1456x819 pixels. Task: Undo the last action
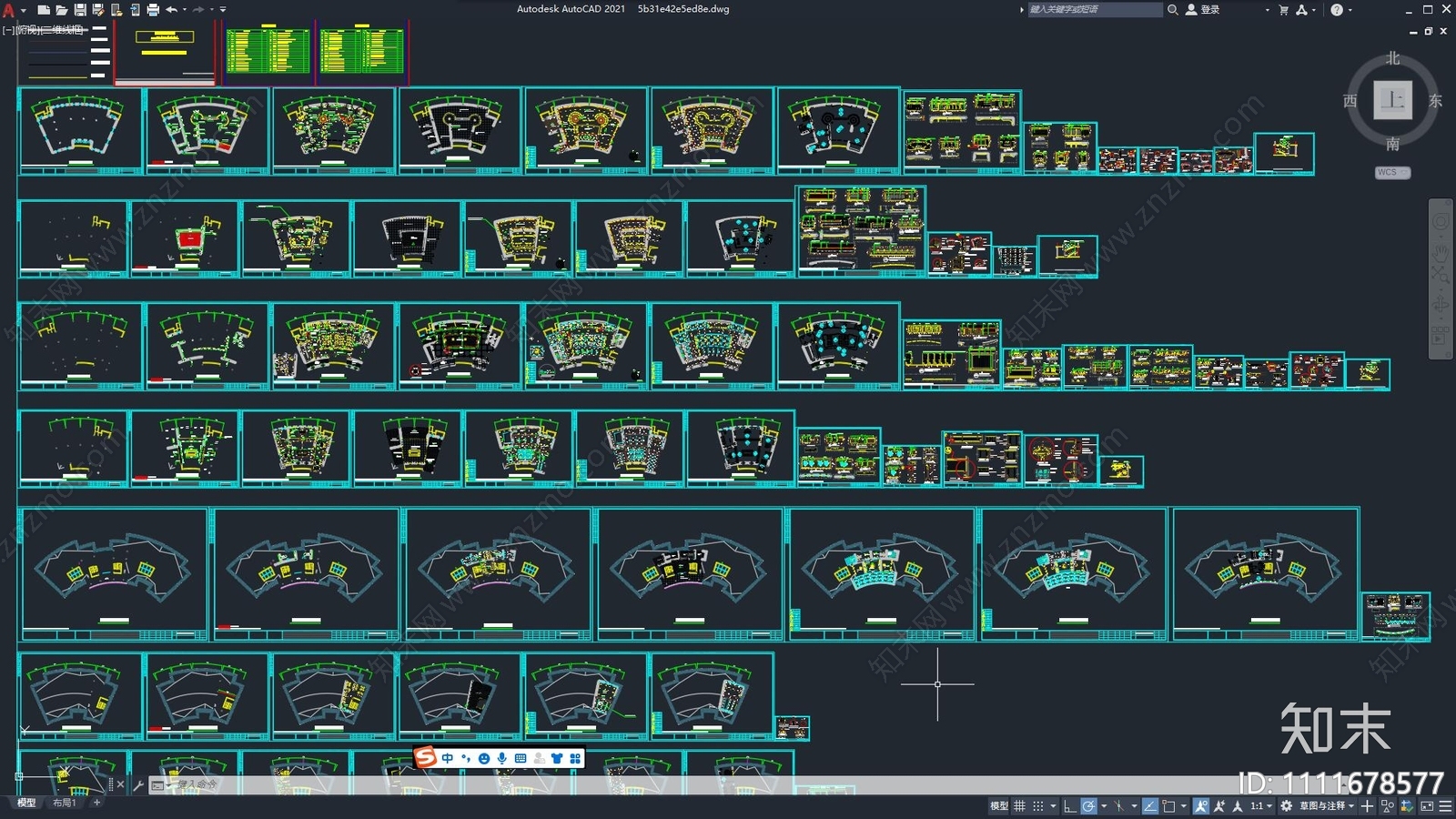171,10
